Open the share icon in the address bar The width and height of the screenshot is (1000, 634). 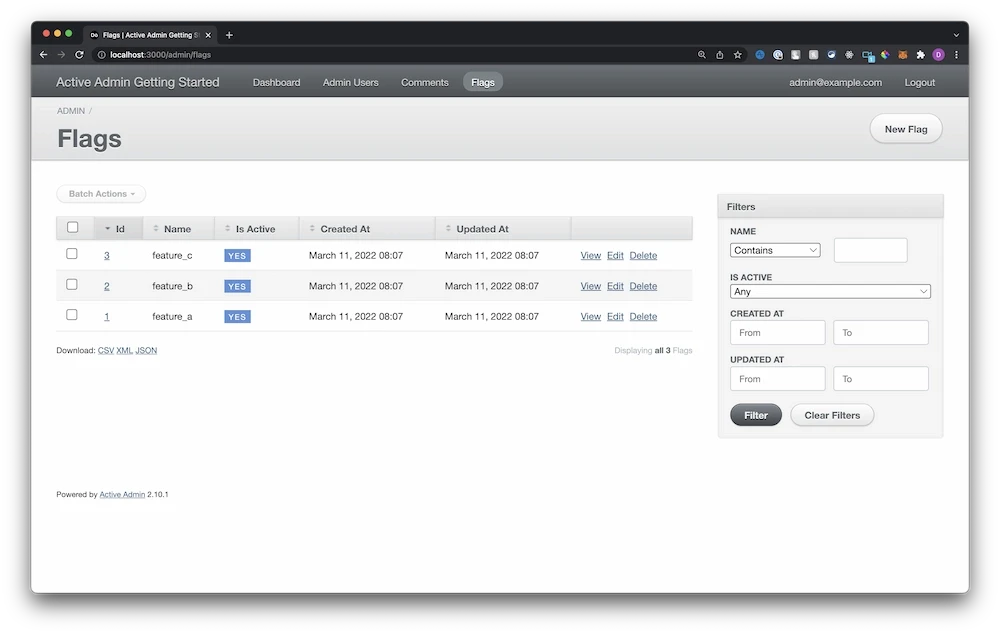pos(719,55)
